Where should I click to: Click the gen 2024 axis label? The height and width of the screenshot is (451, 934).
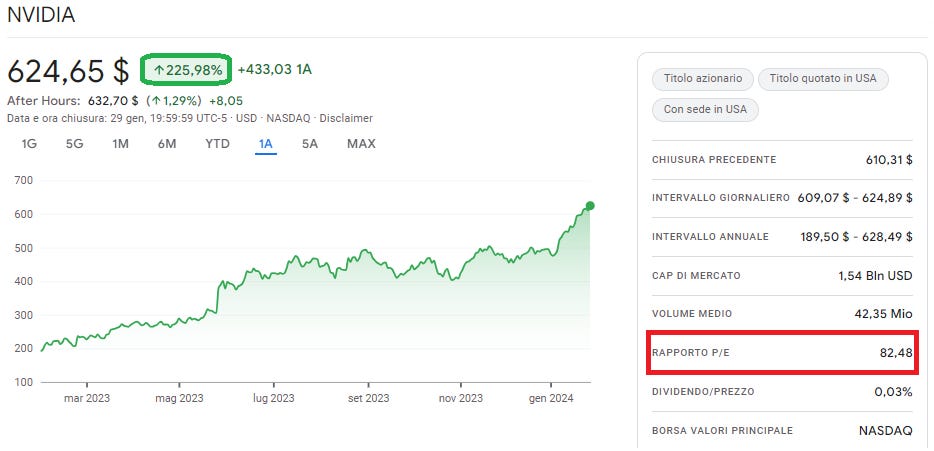pos(551,399)
